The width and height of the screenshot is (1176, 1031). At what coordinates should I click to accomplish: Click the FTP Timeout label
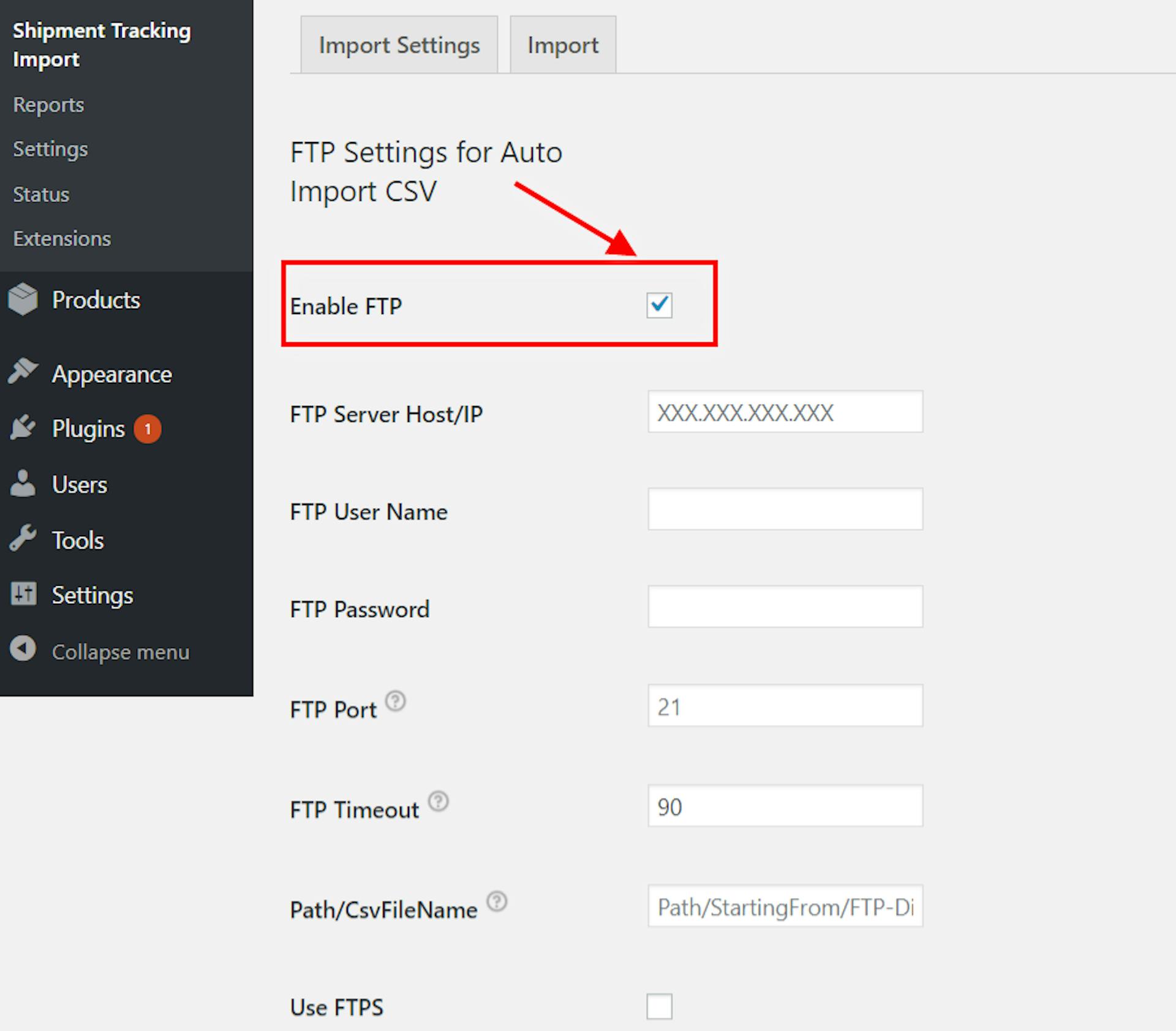pyautogui.click(x=355, y=810)
